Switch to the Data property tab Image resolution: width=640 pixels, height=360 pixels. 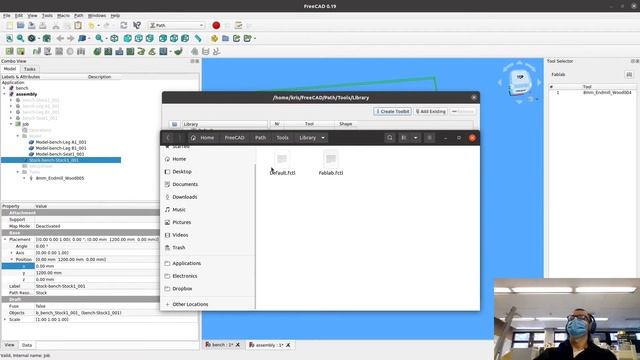coord(27,345)
